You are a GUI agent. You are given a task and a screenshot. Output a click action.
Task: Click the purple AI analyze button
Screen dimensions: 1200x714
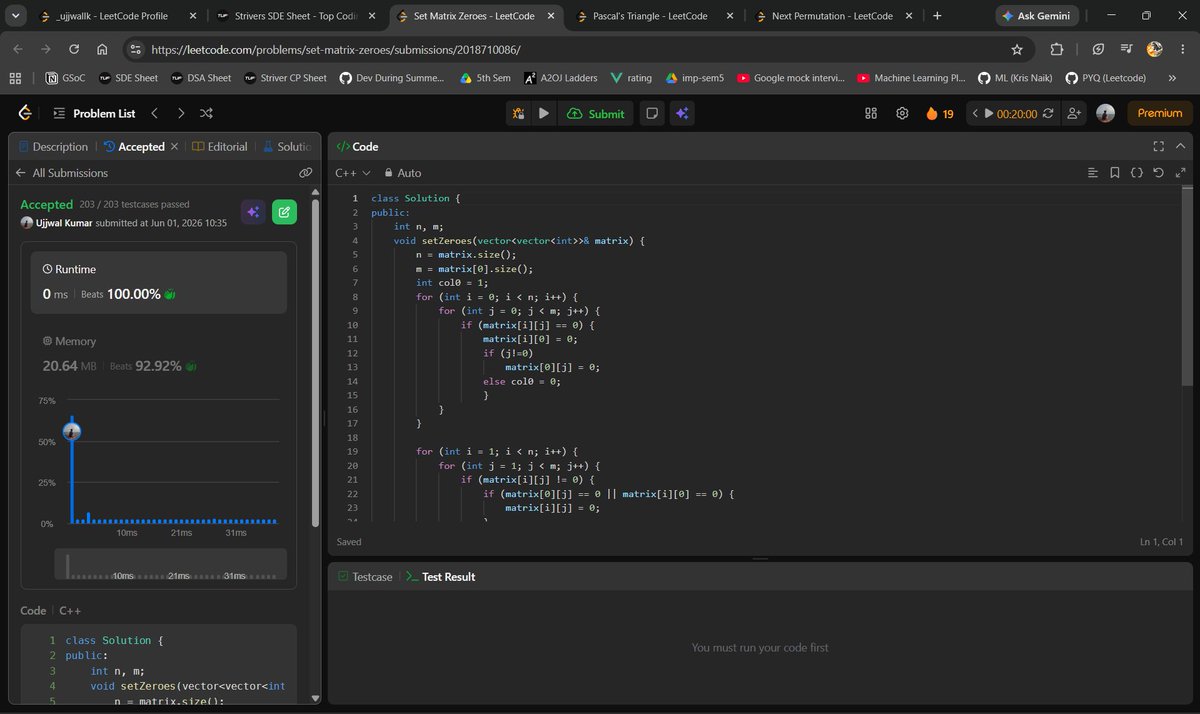coord(253,212)
